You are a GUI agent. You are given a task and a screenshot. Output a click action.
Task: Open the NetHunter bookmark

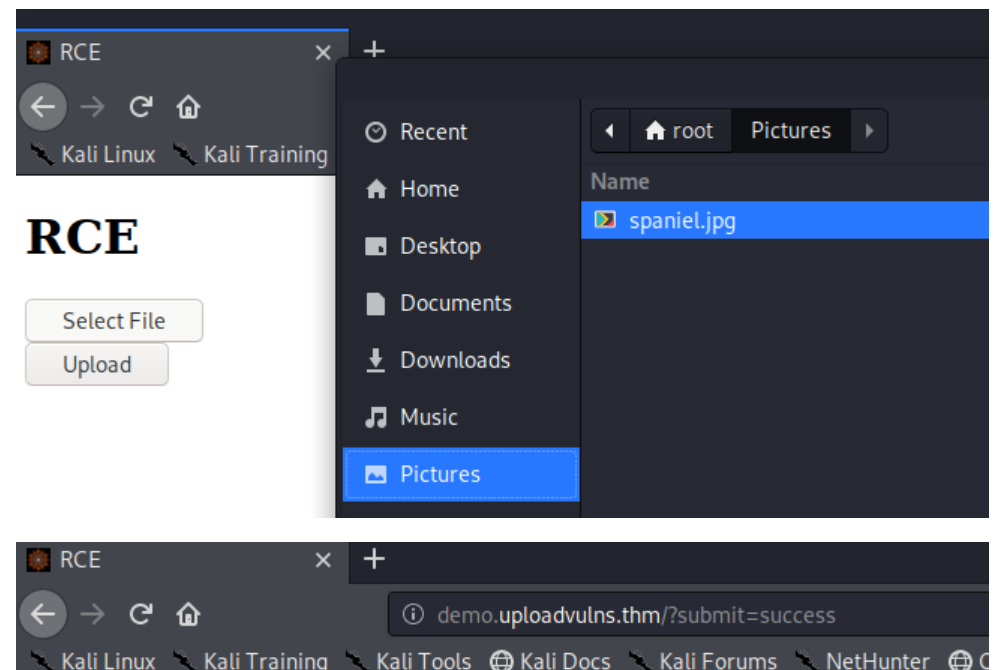(x=864, y=660)
